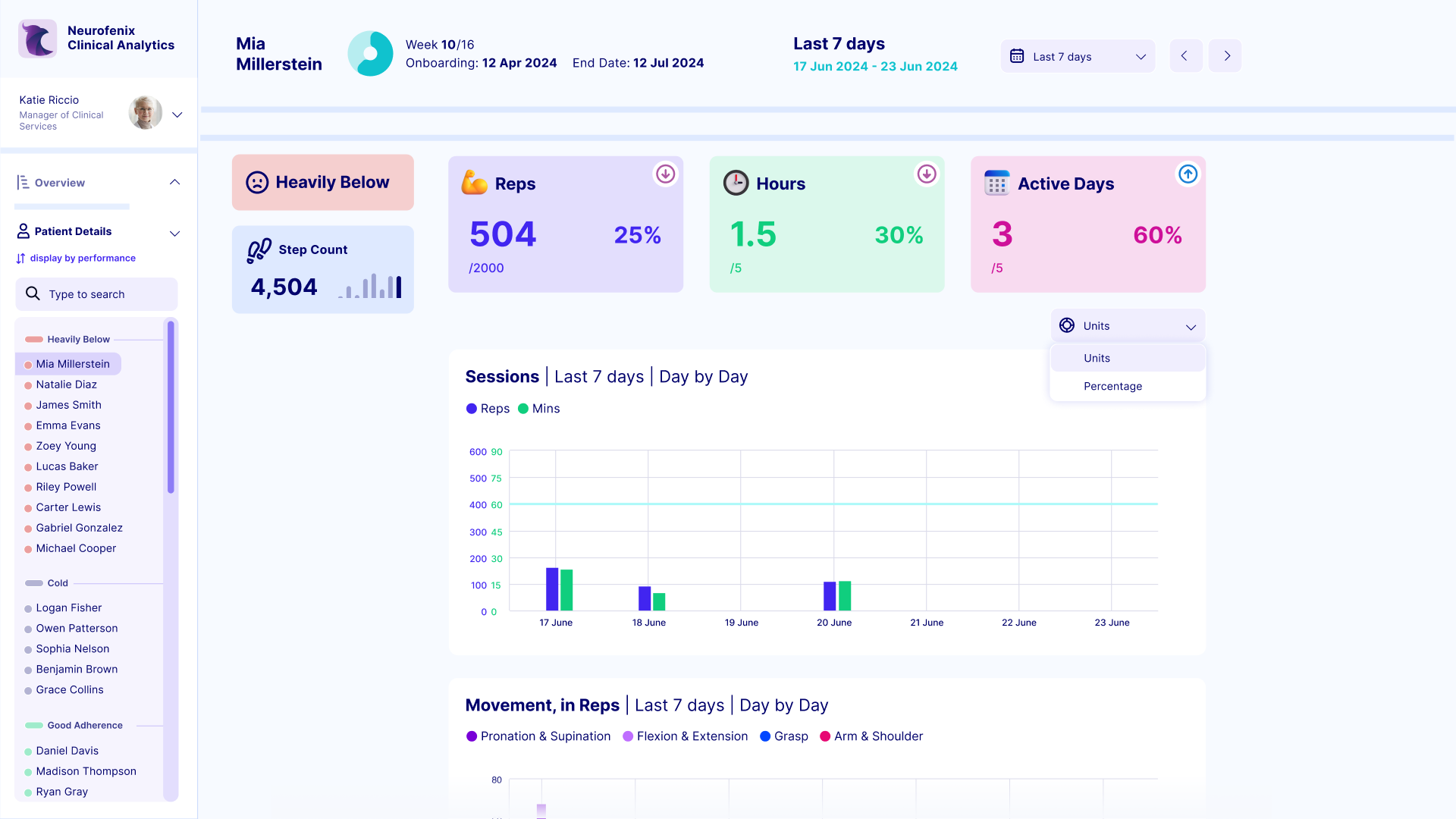This screenshot has width=1456, height=819.
Task: Click the search magnifier icon
Action: click(x=33, y=293)
